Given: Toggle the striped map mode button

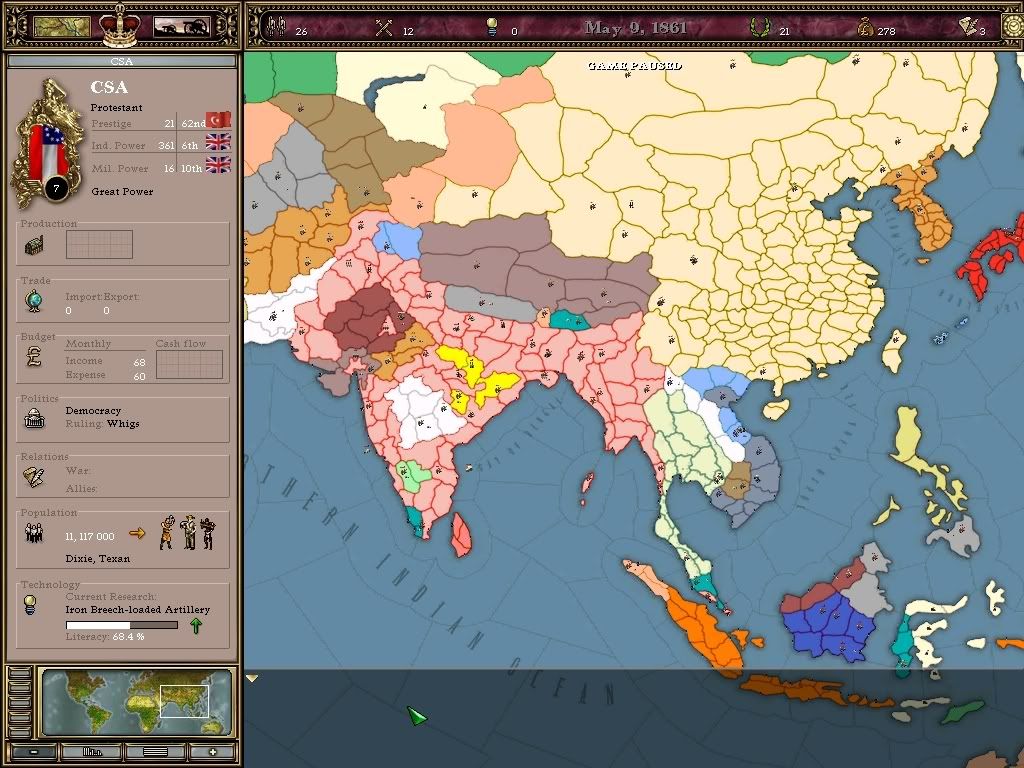Looking at the screenshot, I should pos(155,751).
